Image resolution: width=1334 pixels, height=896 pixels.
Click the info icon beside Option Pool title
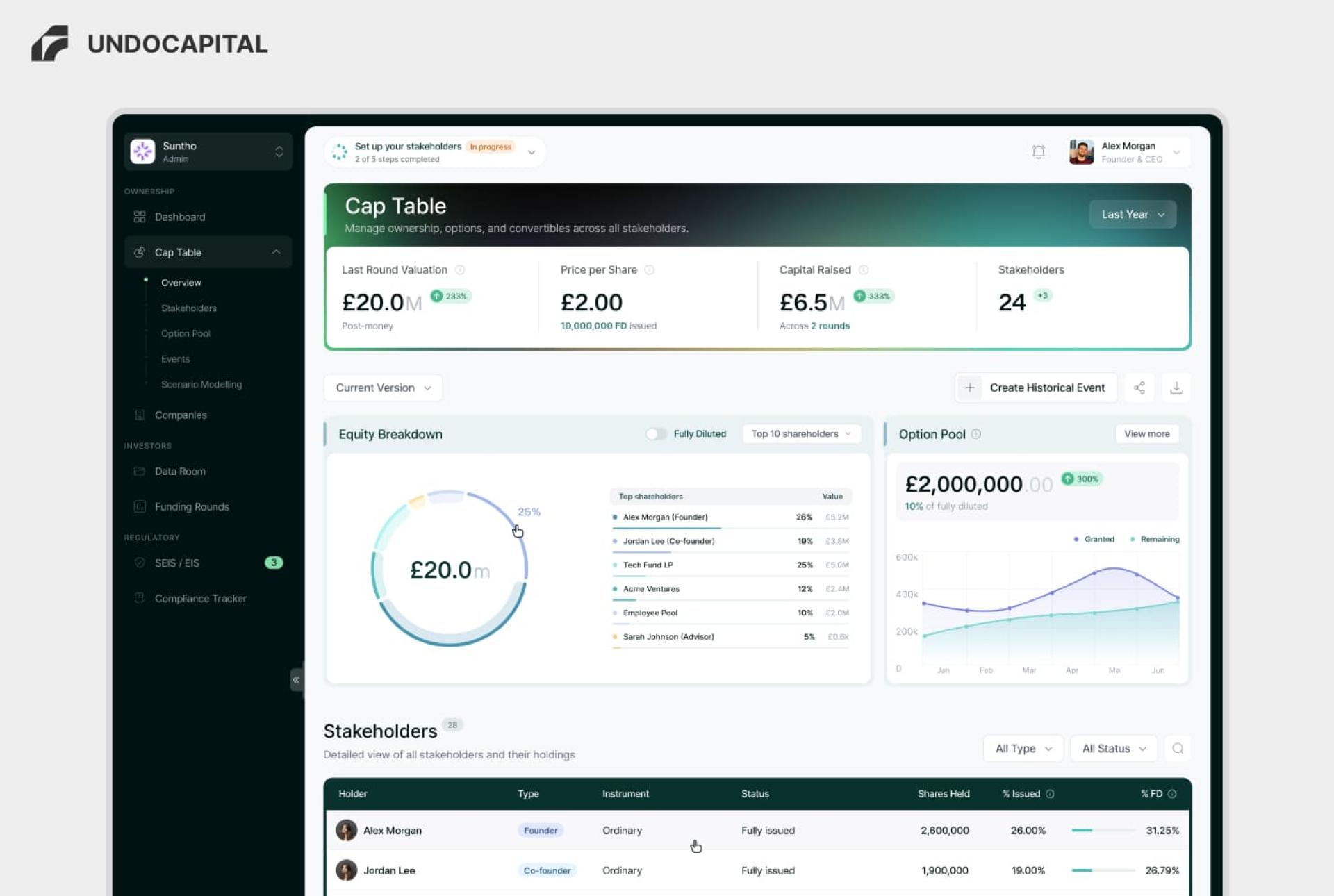[975, 433]
